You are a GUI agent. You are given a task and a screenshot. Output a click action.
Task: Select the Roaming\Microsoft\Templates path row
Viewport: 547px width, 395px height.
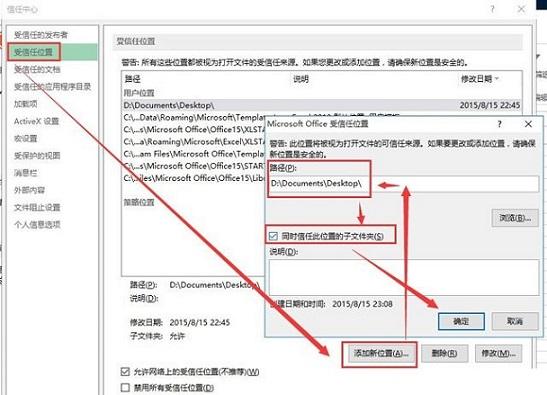pos(194,117)
